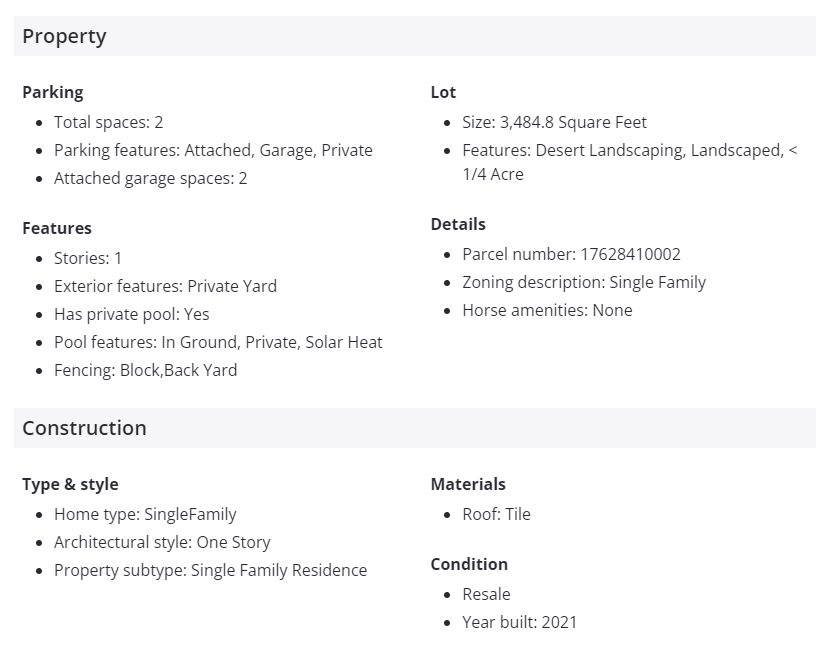Click the lot size 3,484.8 Square Feet
Image resolution: width=838 pixels, height=655 pixels.
pos(554,122)
